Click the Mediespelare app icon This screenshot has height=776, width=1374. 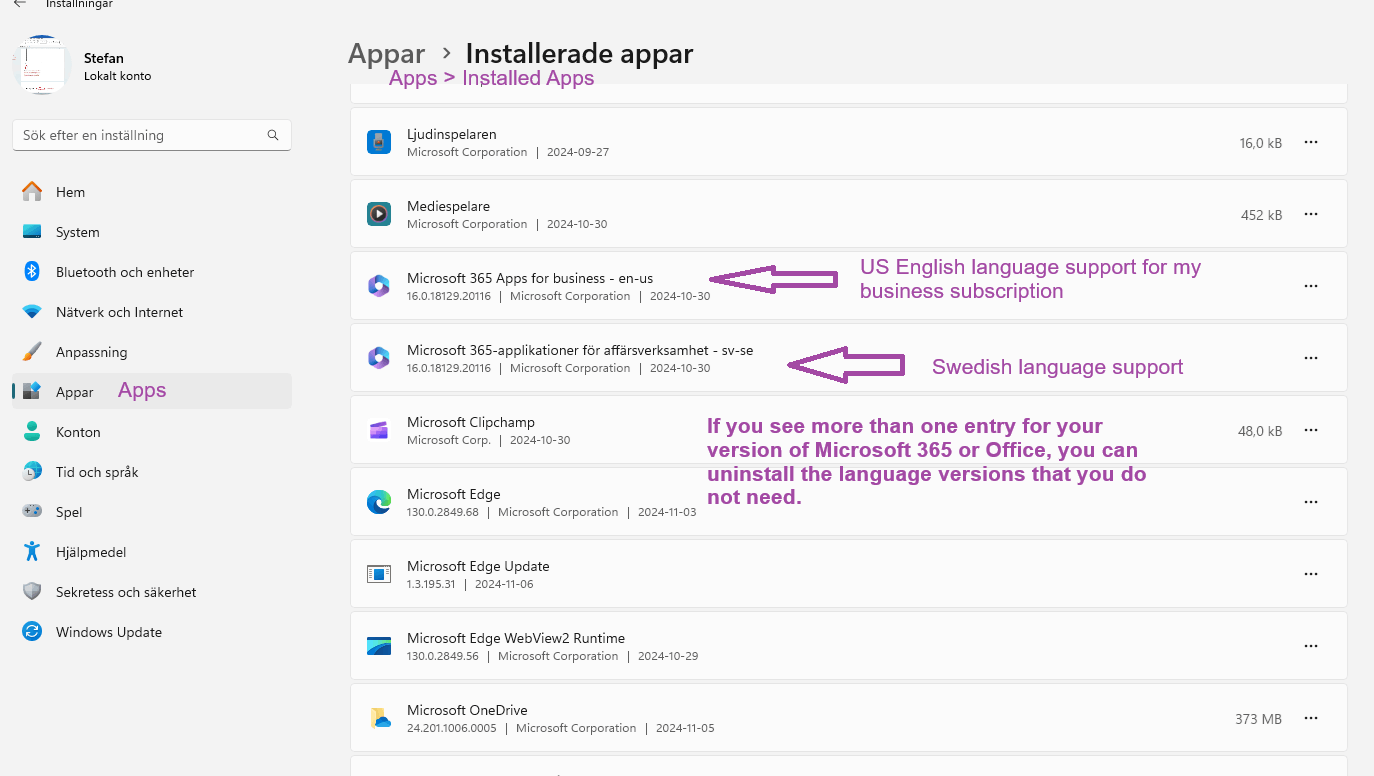(379, 214)
